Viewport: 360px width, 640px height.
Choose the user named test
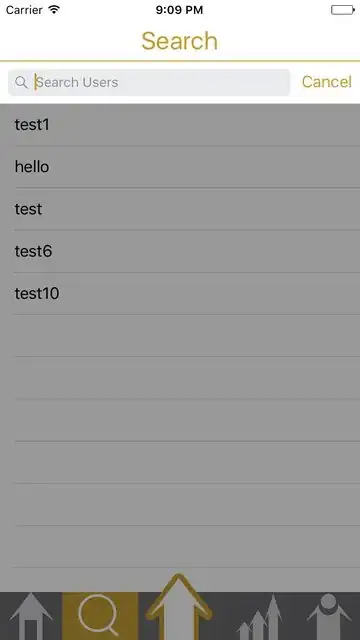(180, 209)
